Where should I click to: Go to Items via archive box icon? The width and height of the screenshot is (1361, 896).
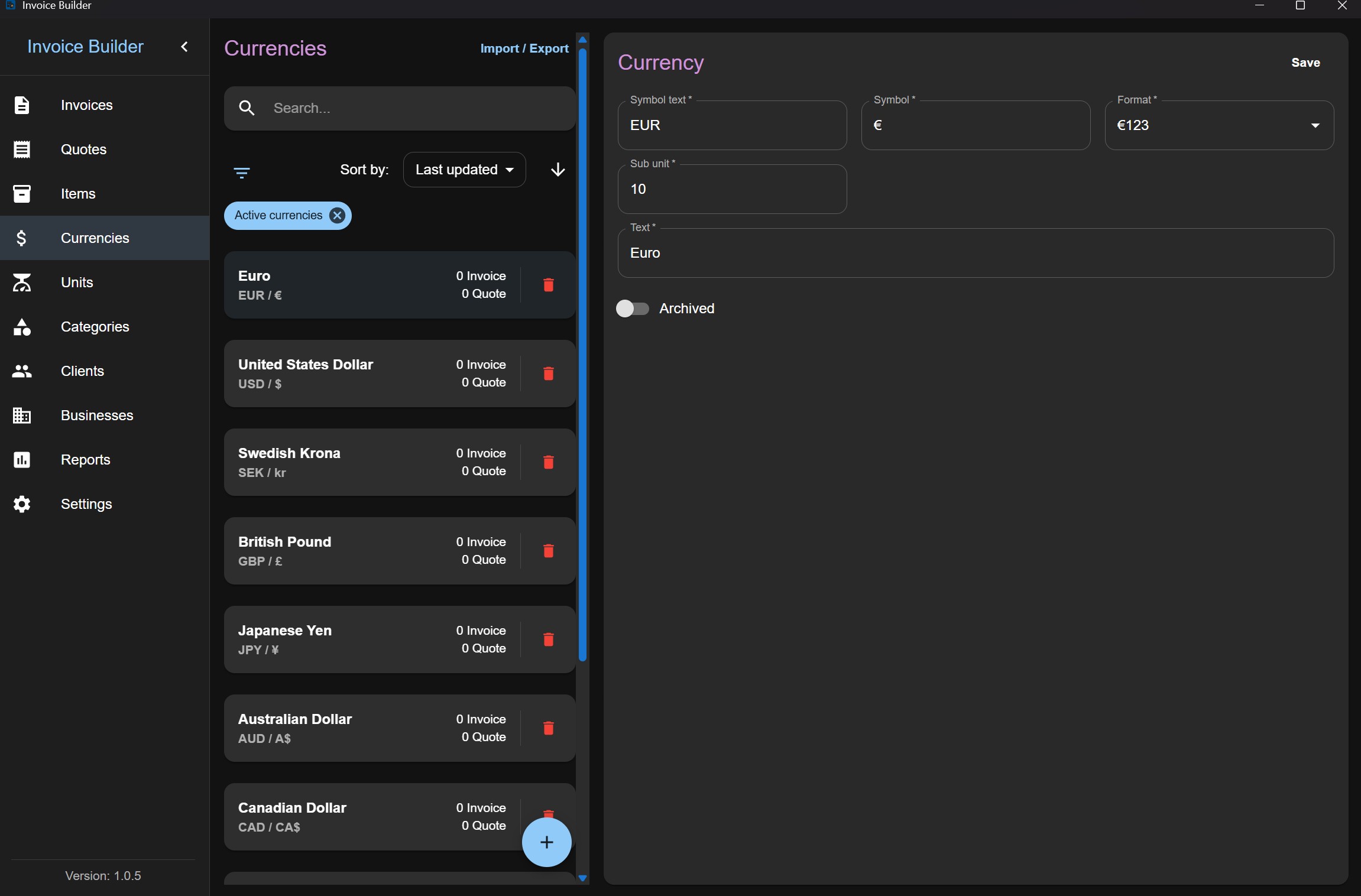[22, 194]
